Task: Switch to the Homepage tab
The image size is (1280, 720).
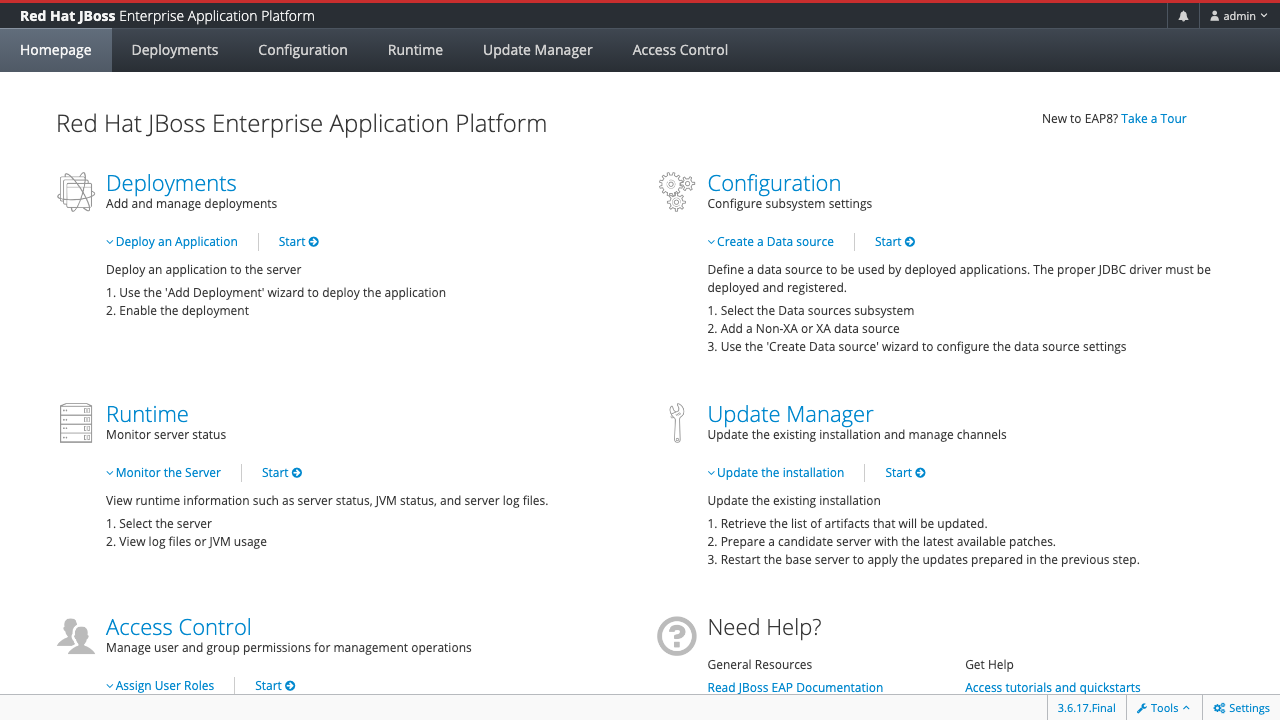Action: pos(56,50)
